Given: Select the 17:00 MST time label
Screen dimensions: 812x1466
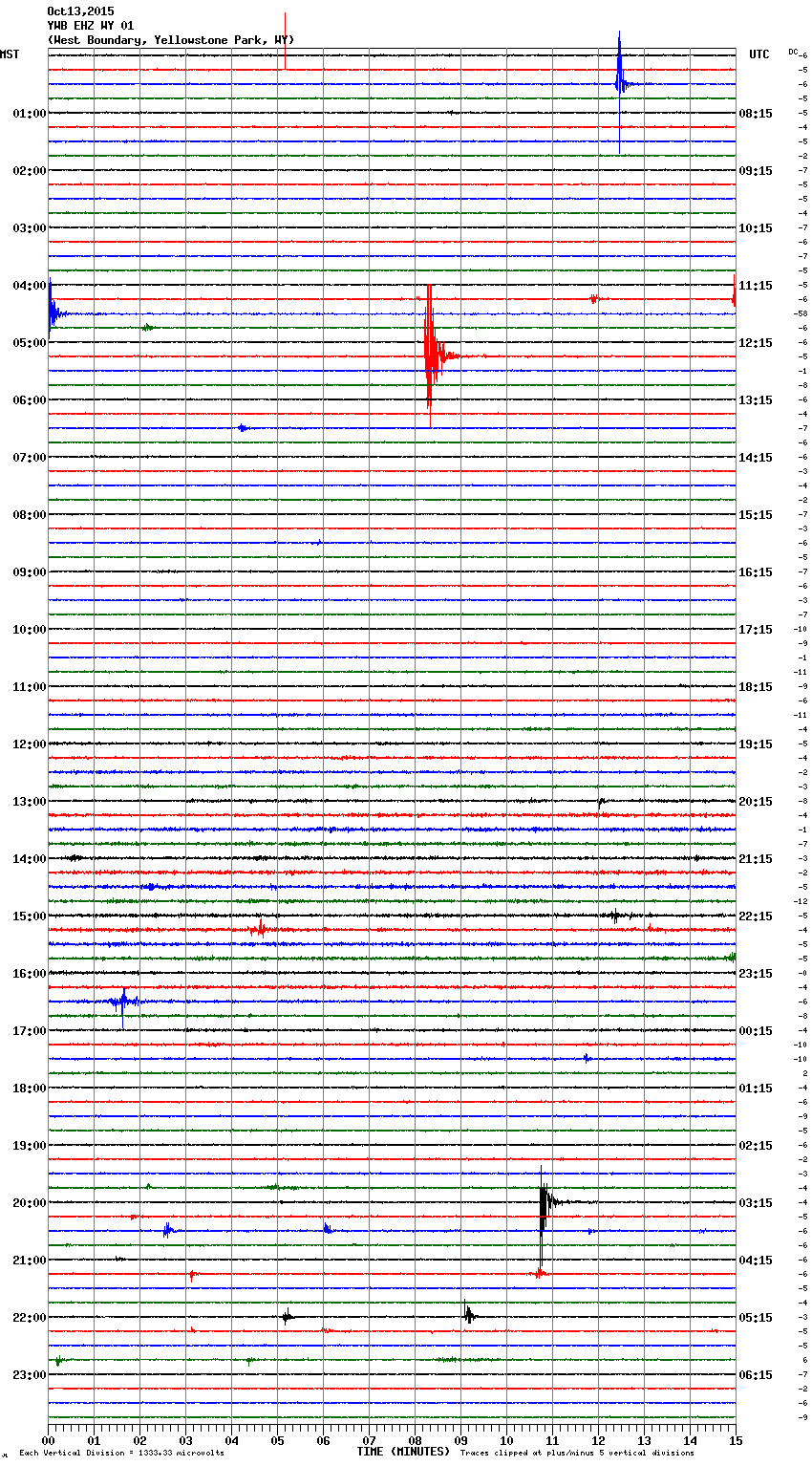Looking at the screenshot, I should (30, 1031).
